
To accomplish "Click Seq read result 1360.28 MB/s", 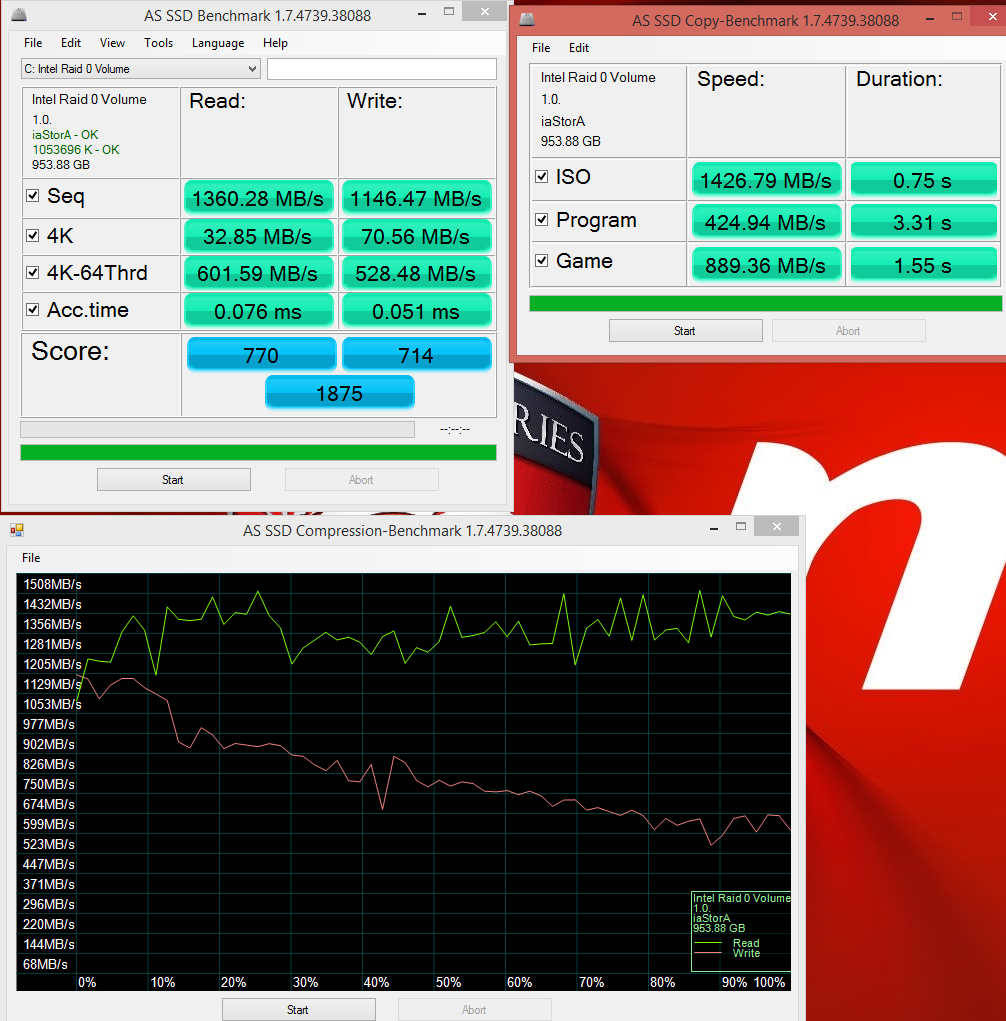I will 258,198.
